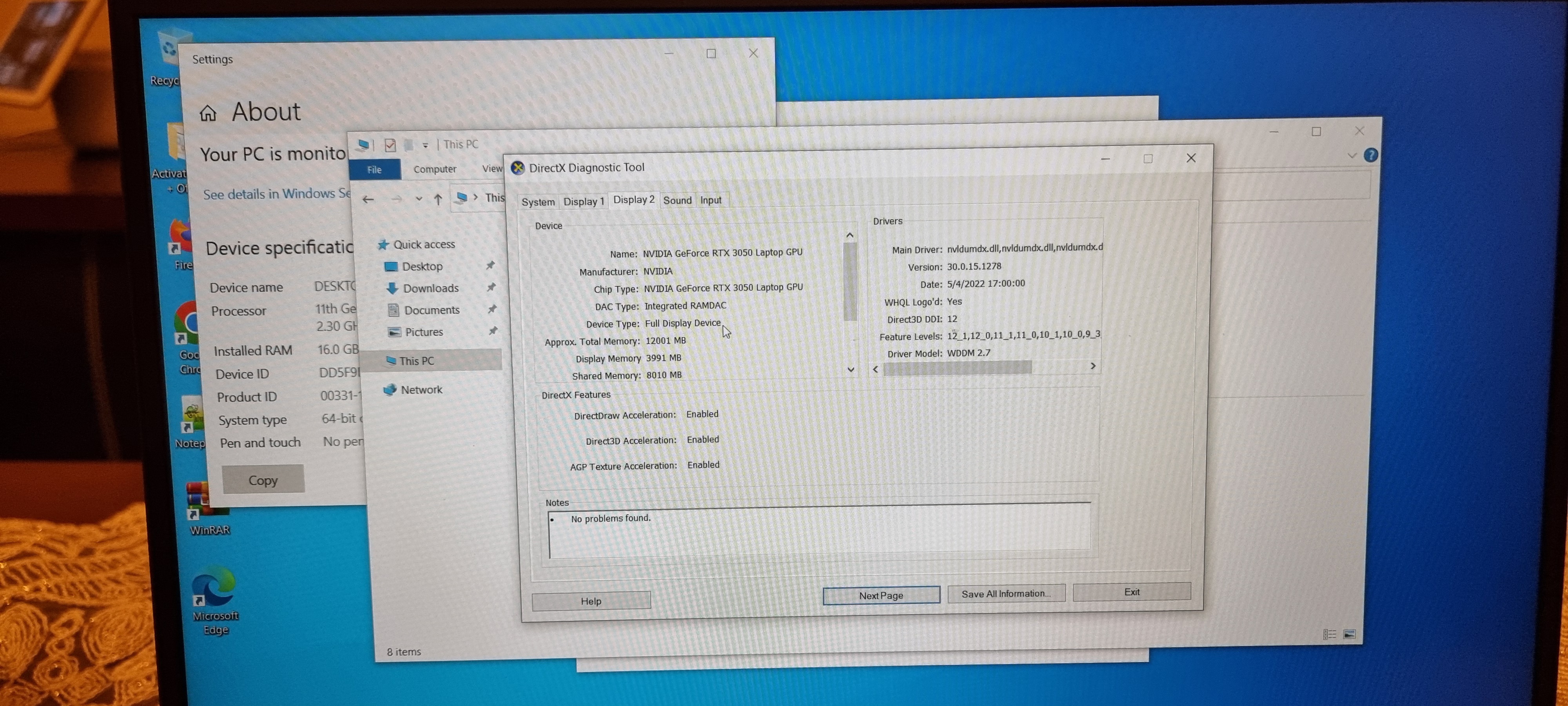
Task: Click the Settings home icon
Action: [x=208, y=113]
